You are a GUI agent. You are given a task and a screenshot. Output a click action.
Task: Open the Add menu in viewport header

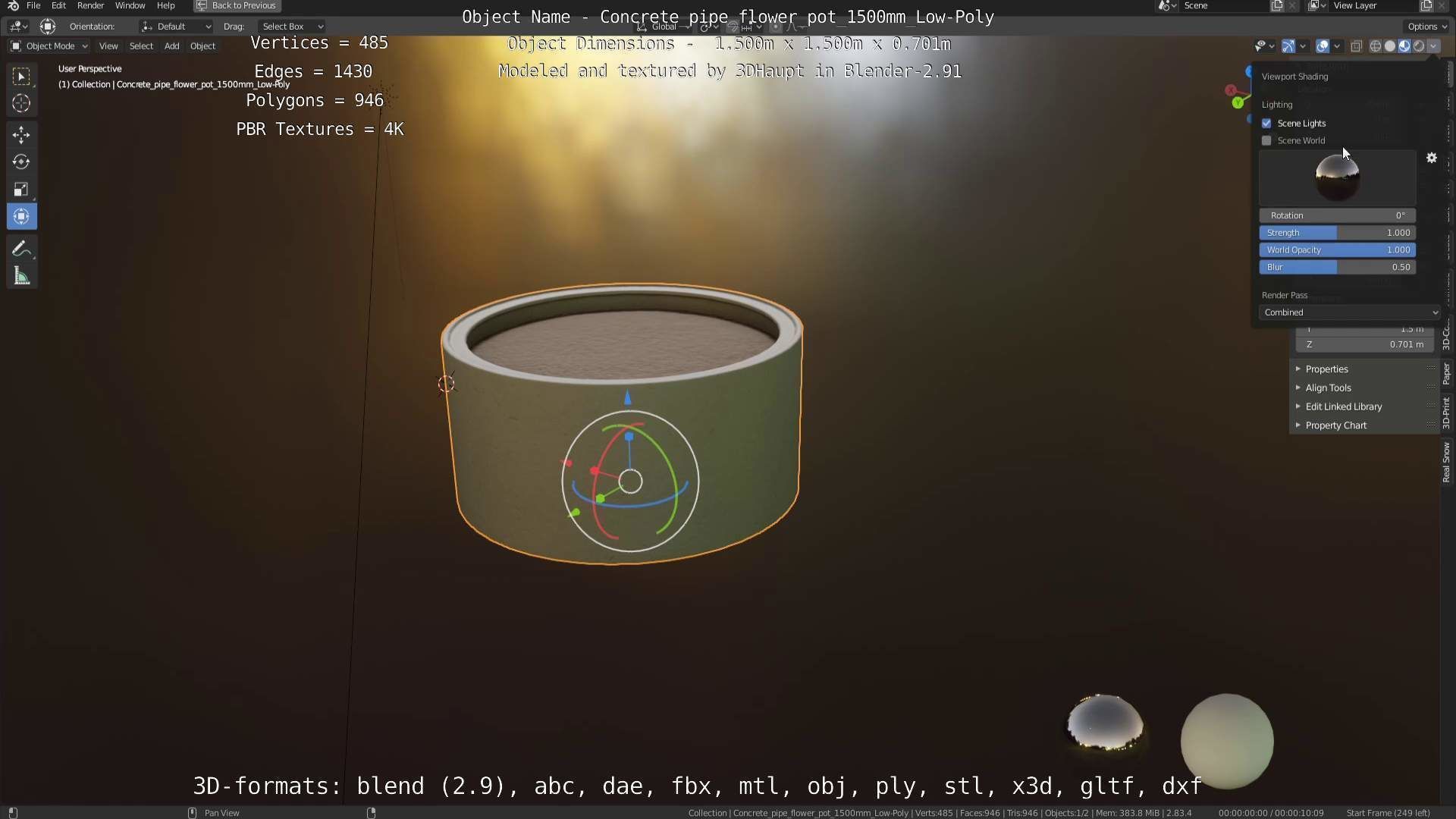(171, 46)
